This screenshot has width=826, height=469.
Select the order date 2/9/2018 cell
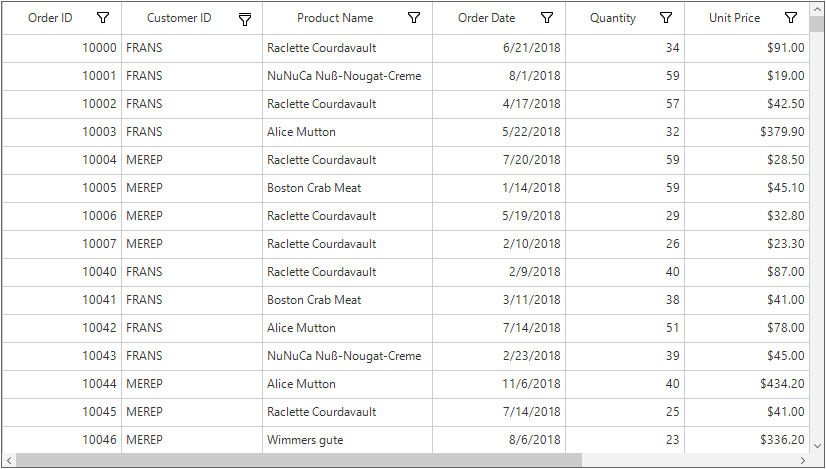(x=499, y=272)
